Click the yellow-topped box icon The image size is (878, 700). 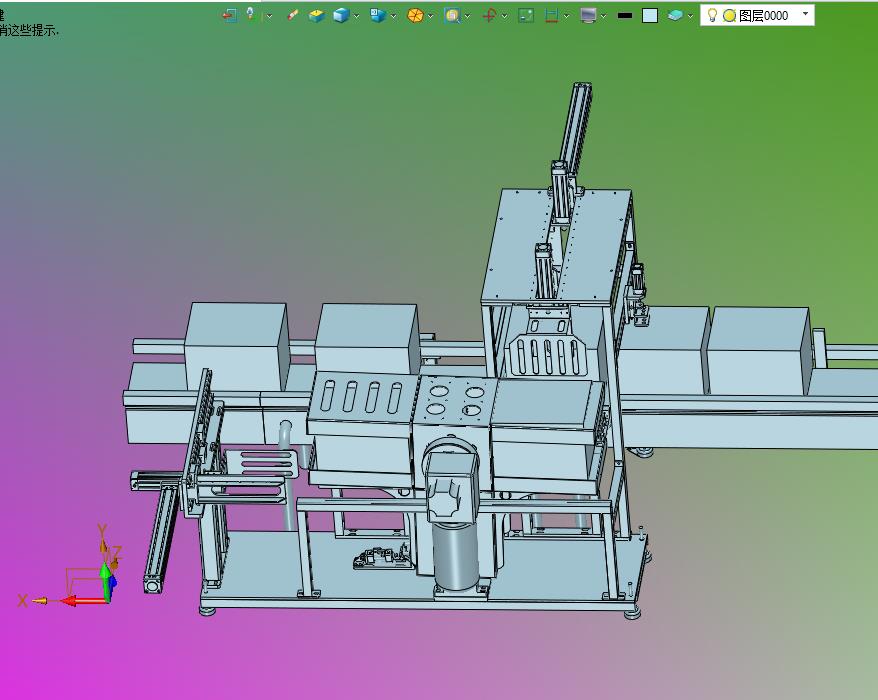316,16
